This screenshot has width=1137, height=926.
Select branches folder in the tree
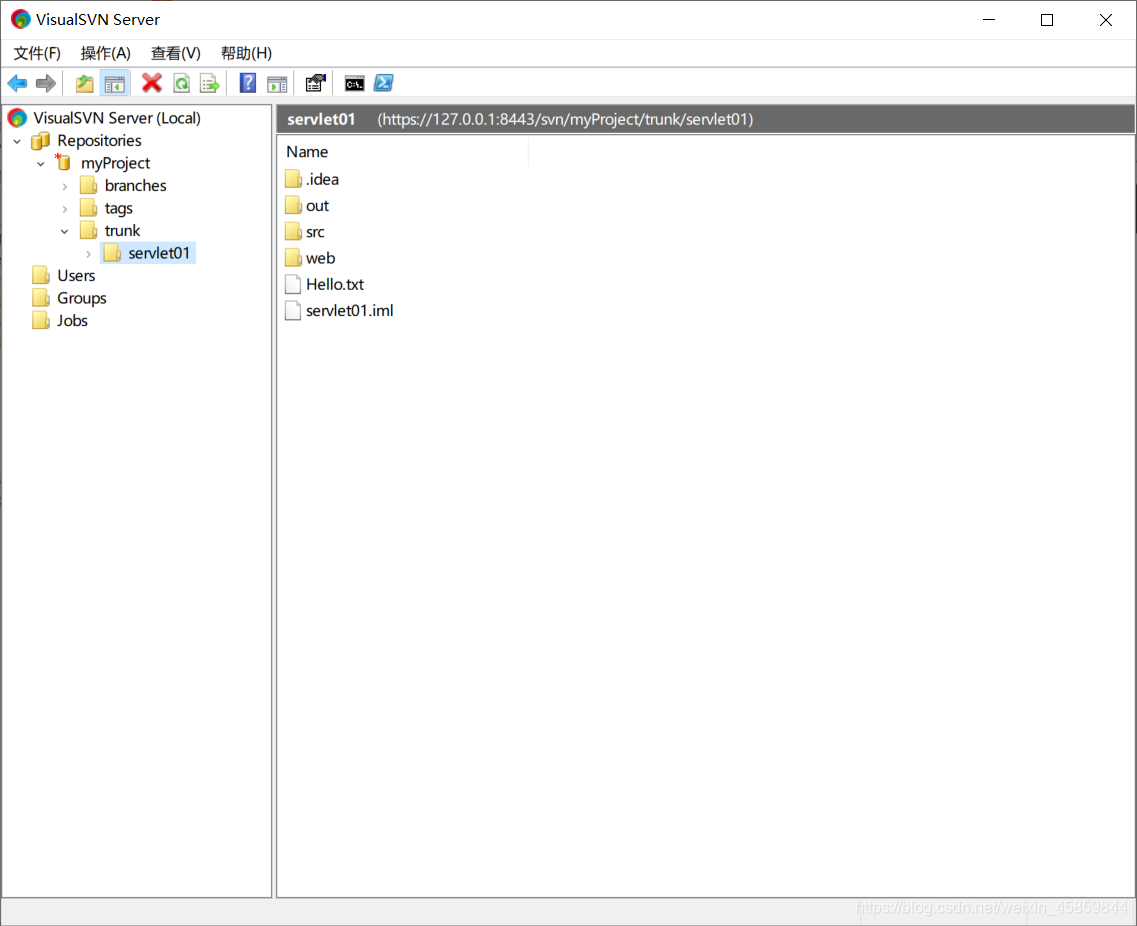[x=136, y=186]
